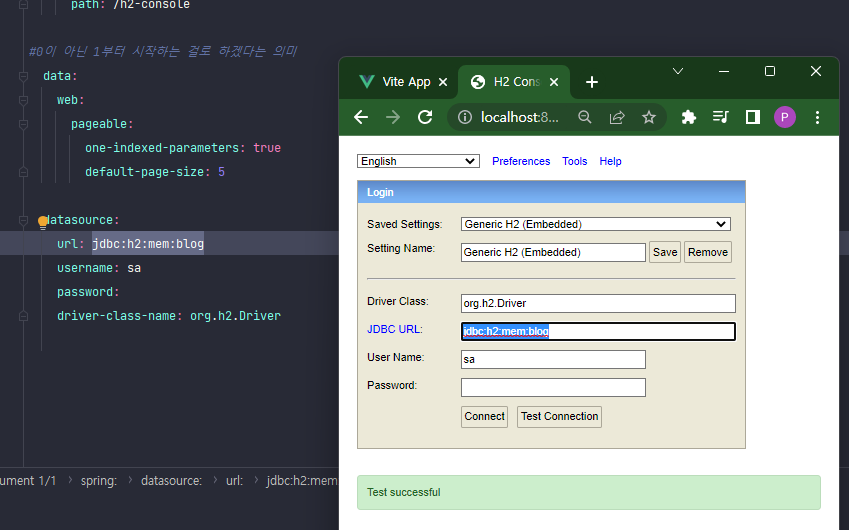Viewport: 849px width, 530px height.
Task: Close the Vite App tab
Action: coord(443,82)
